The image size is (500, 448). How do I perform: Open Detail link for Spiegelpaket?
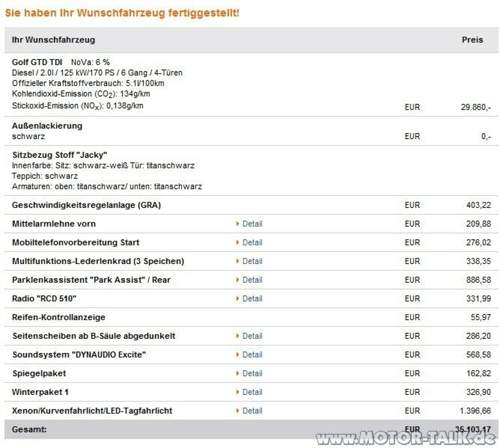tap(252, 373)
